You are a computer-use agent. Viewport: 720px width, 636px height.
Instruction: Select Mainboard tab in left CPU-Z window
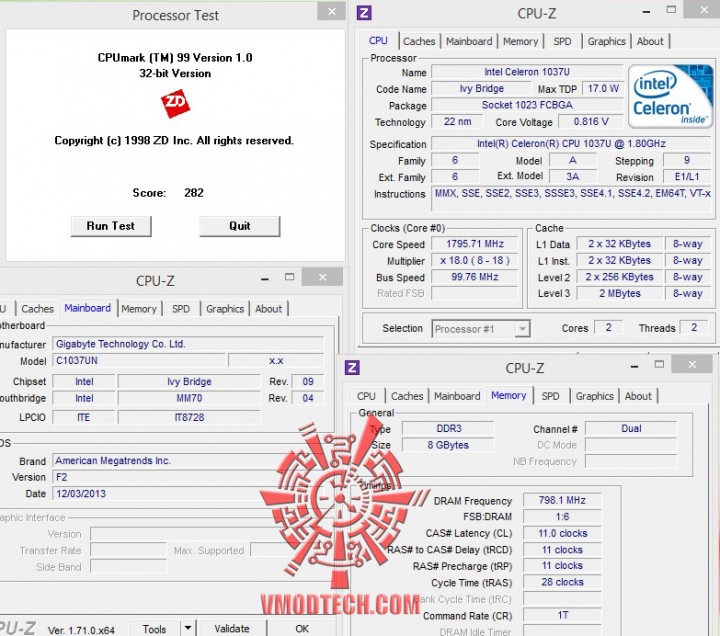[x=88, y=308]
